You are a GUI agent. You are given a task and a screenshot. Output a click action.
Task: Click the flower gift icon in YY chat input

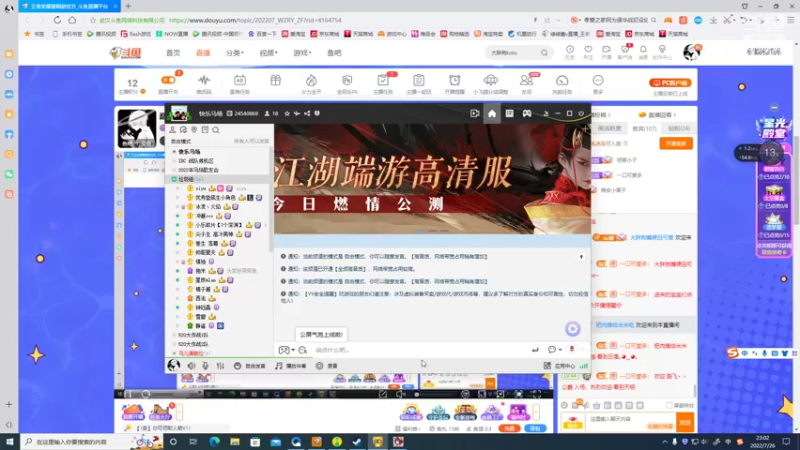(x=572, y=349)
